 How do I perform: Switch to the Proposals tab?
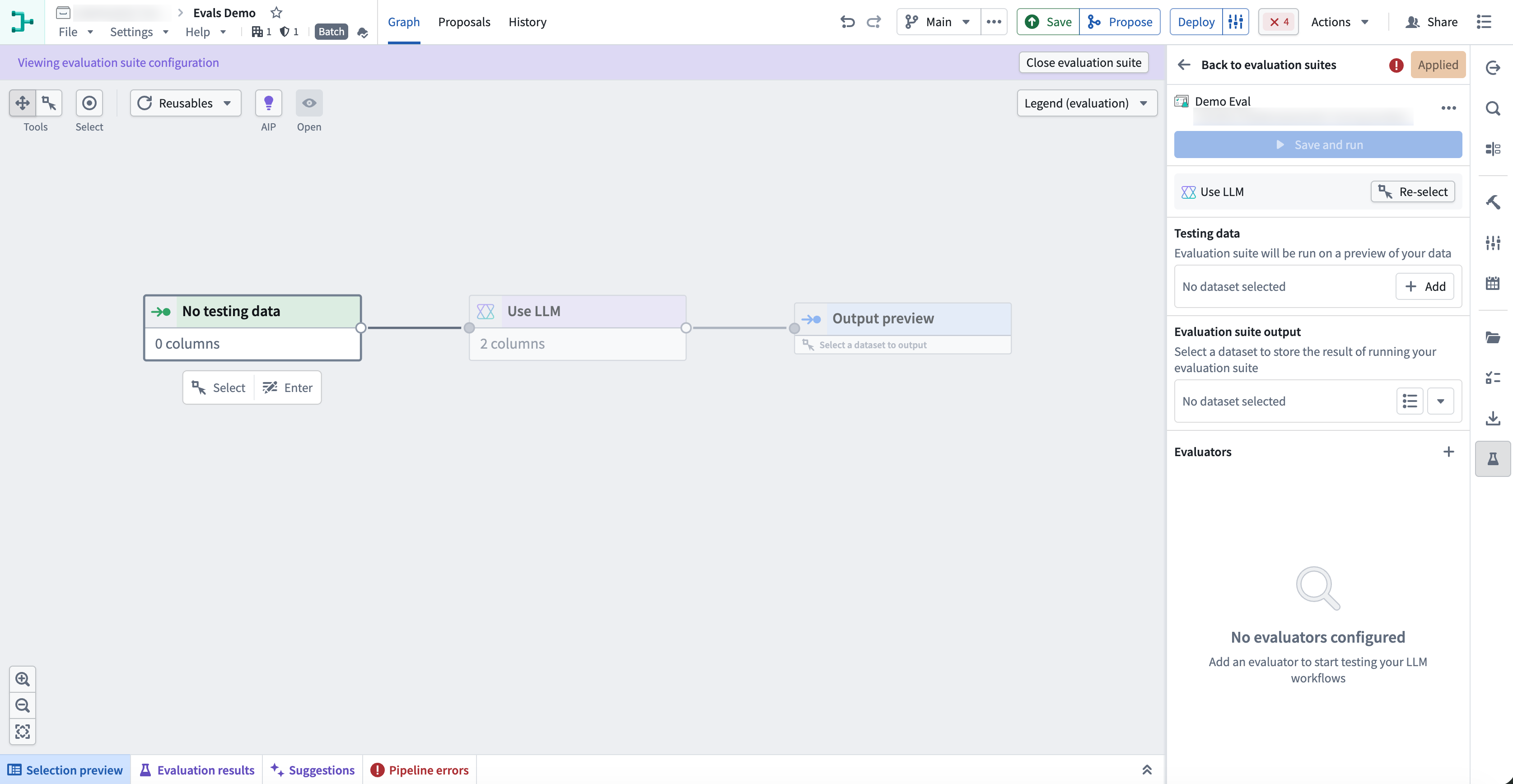(464, 22)
